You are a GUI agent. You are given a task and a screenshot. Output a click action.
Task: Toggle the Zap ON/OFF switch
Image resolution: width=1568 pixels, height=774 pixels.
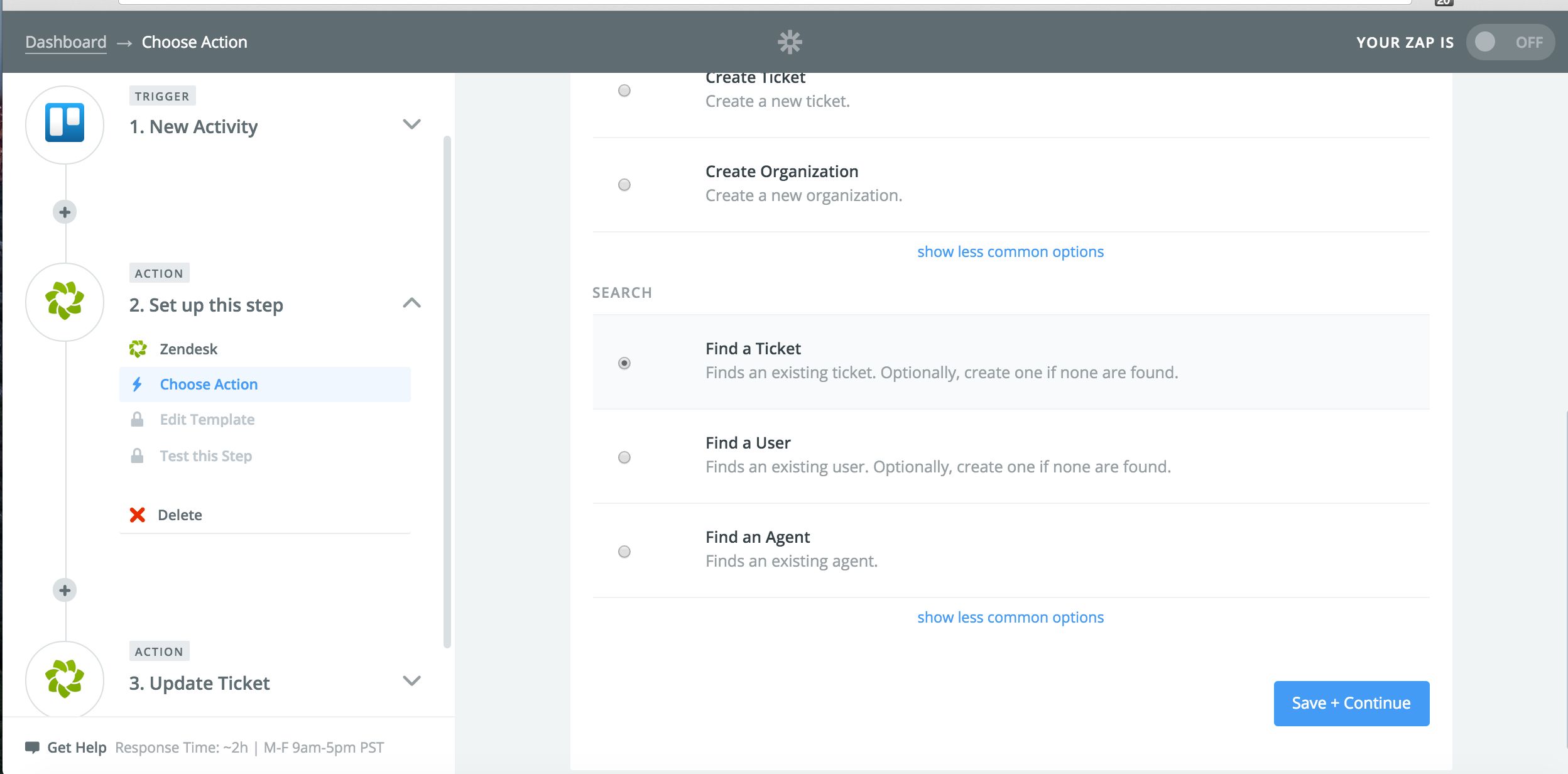pos(1510,42)
